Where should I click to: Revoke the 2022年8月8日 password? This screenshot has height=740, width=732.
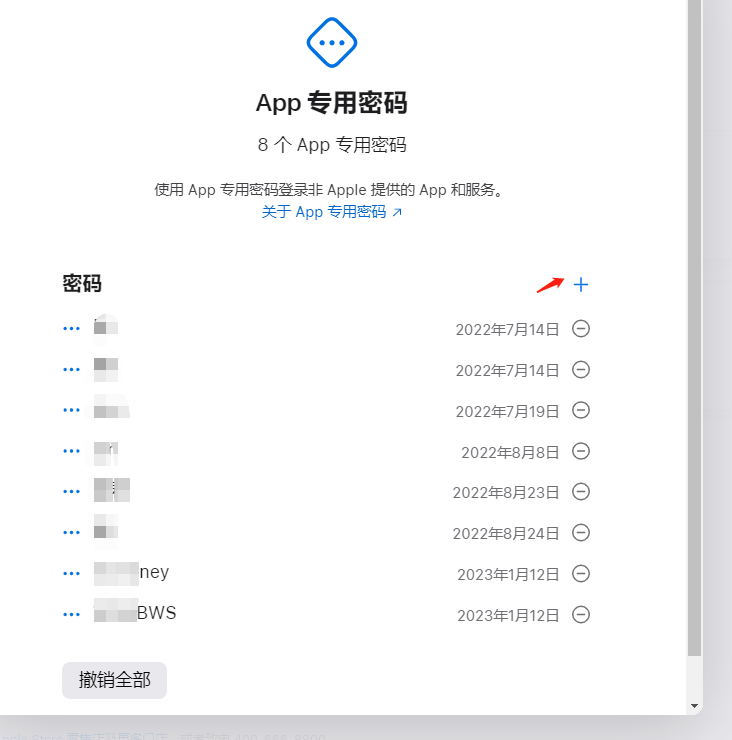pos(581,451)
